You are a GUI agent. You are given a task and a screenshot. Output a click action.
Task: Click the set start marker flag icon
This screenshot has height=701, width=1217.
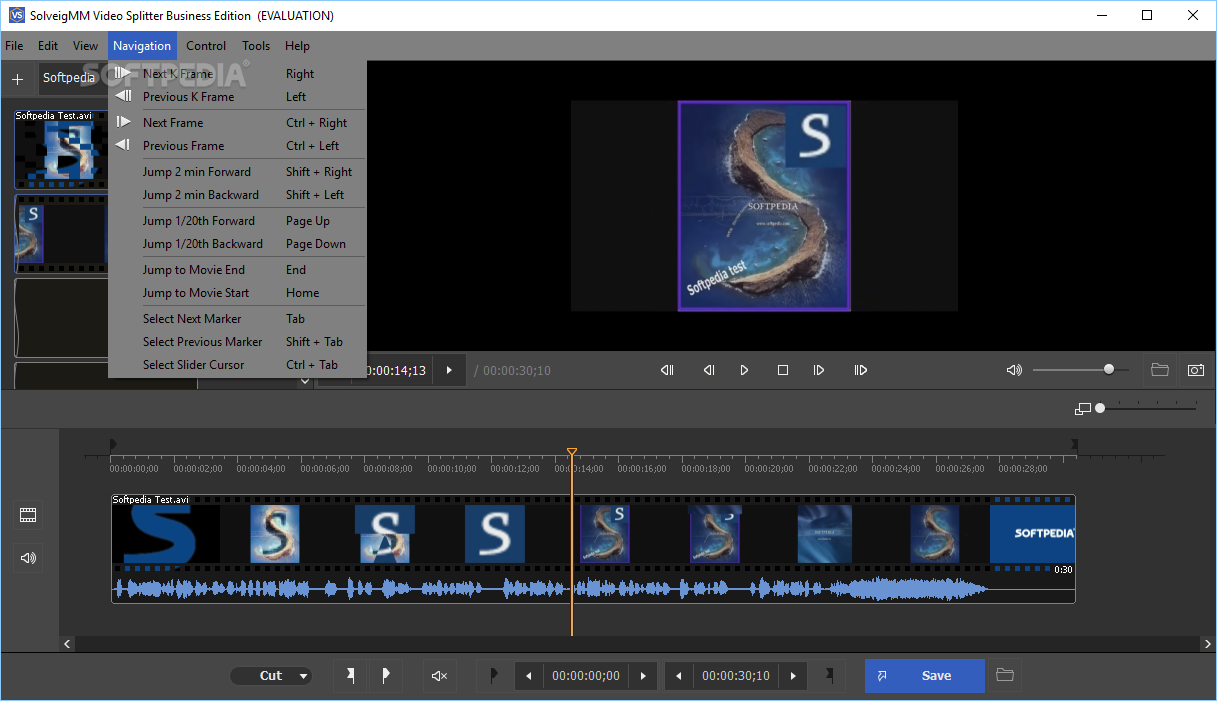[x=493, y=676]
